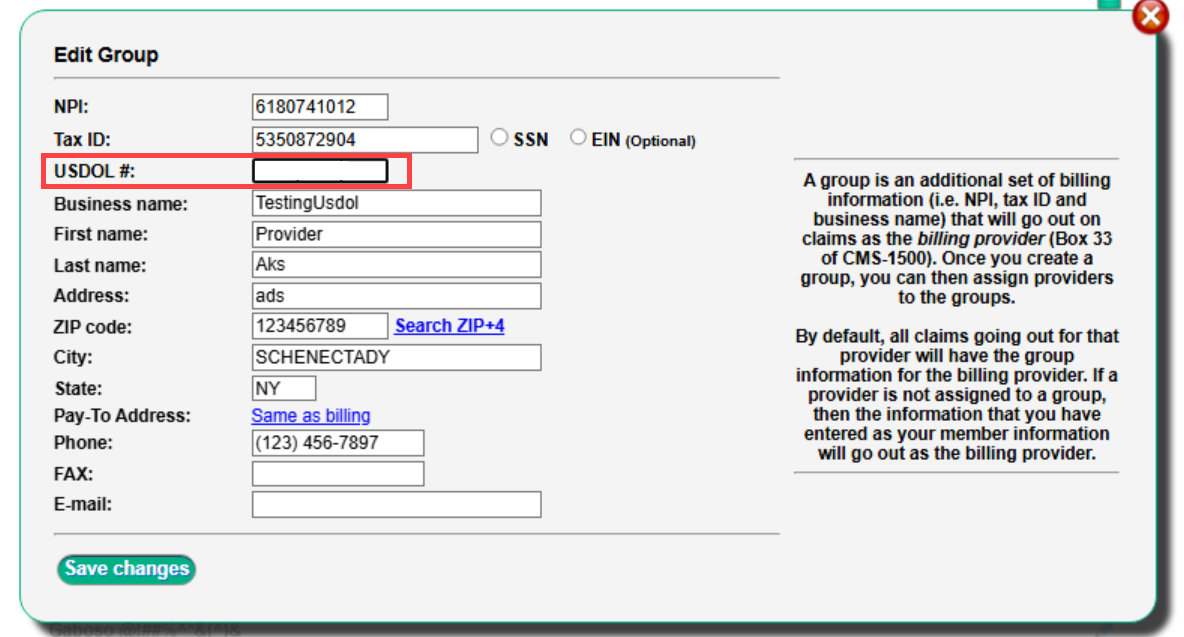Screen dimensions: 1184x637
Task: Close the Edit Group dialog
Action: click(x=1150, y=17)
